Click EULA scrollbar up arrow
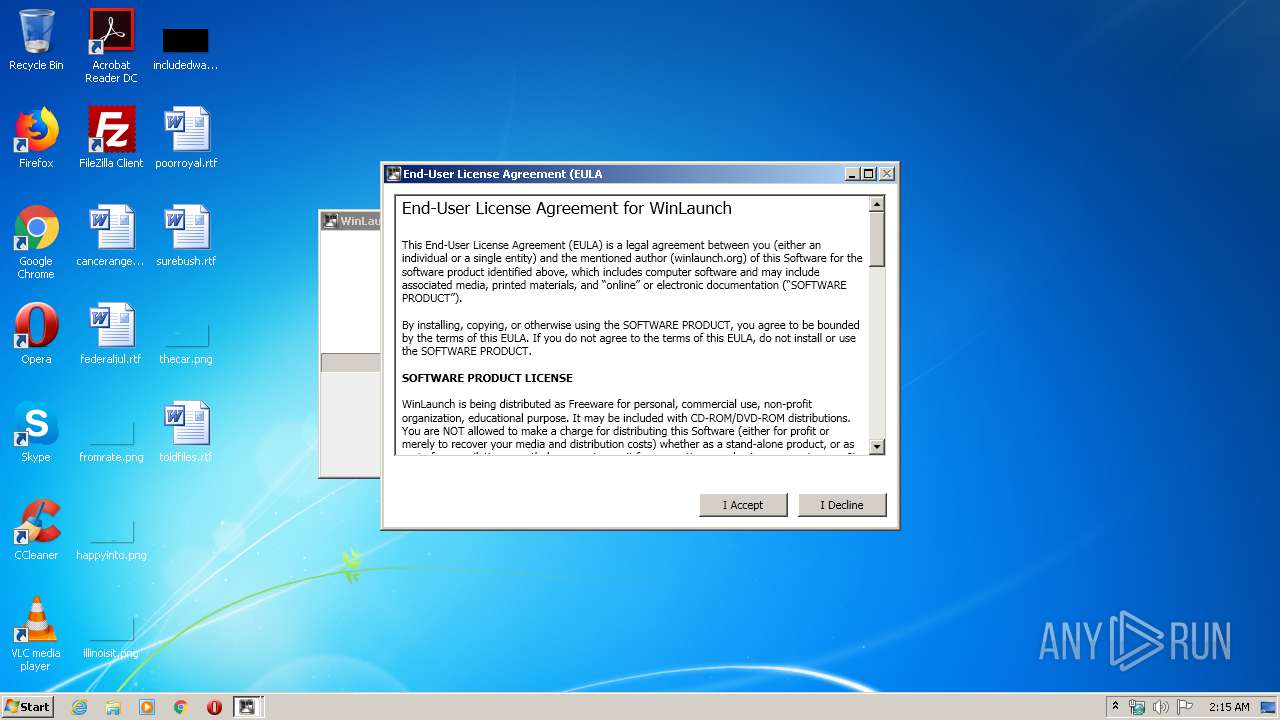The width and height of the screenshot is (1280, 720). pos(877,204)
